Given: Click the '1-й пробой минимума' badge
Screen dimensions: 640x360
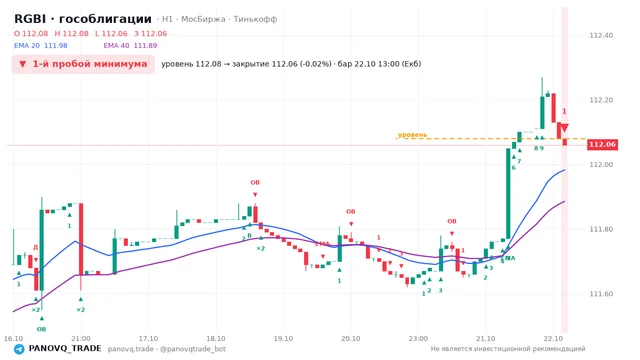Looking at the screenshot, I should click(x=83, y=64).
